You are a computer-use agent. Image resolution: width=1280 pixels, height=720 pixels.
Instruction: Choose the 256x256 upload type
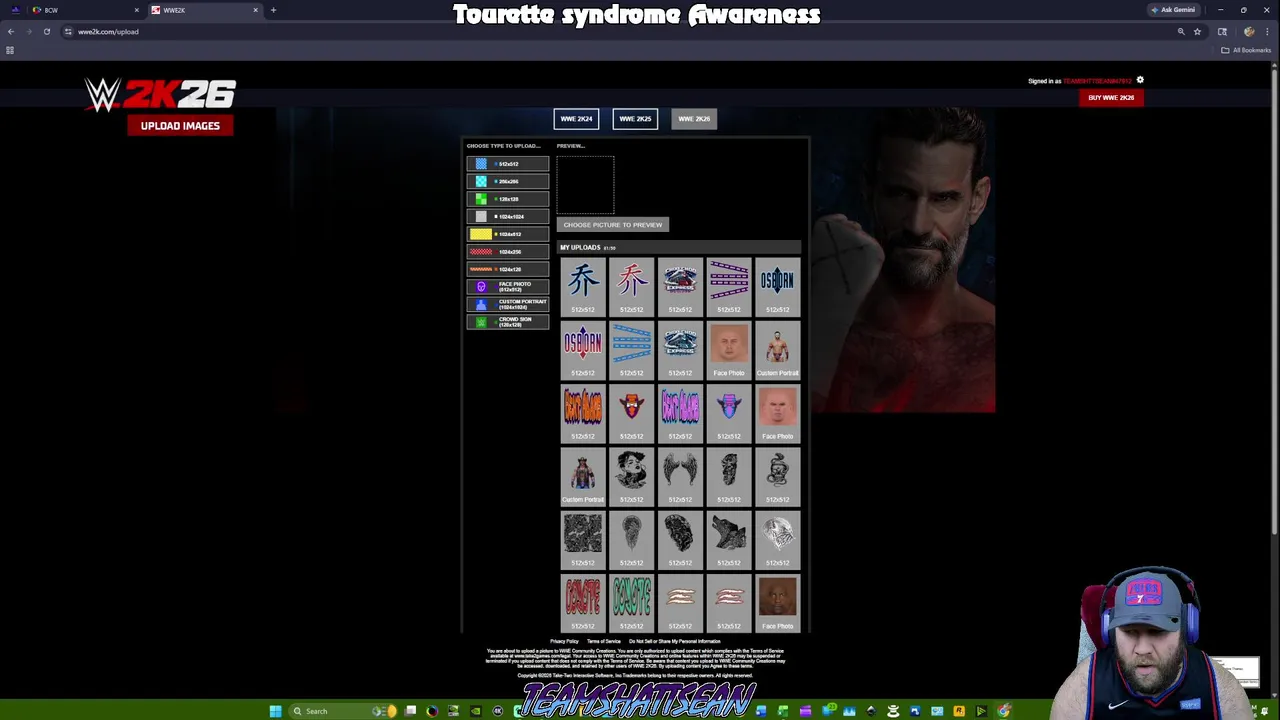[x=508, y=181]
